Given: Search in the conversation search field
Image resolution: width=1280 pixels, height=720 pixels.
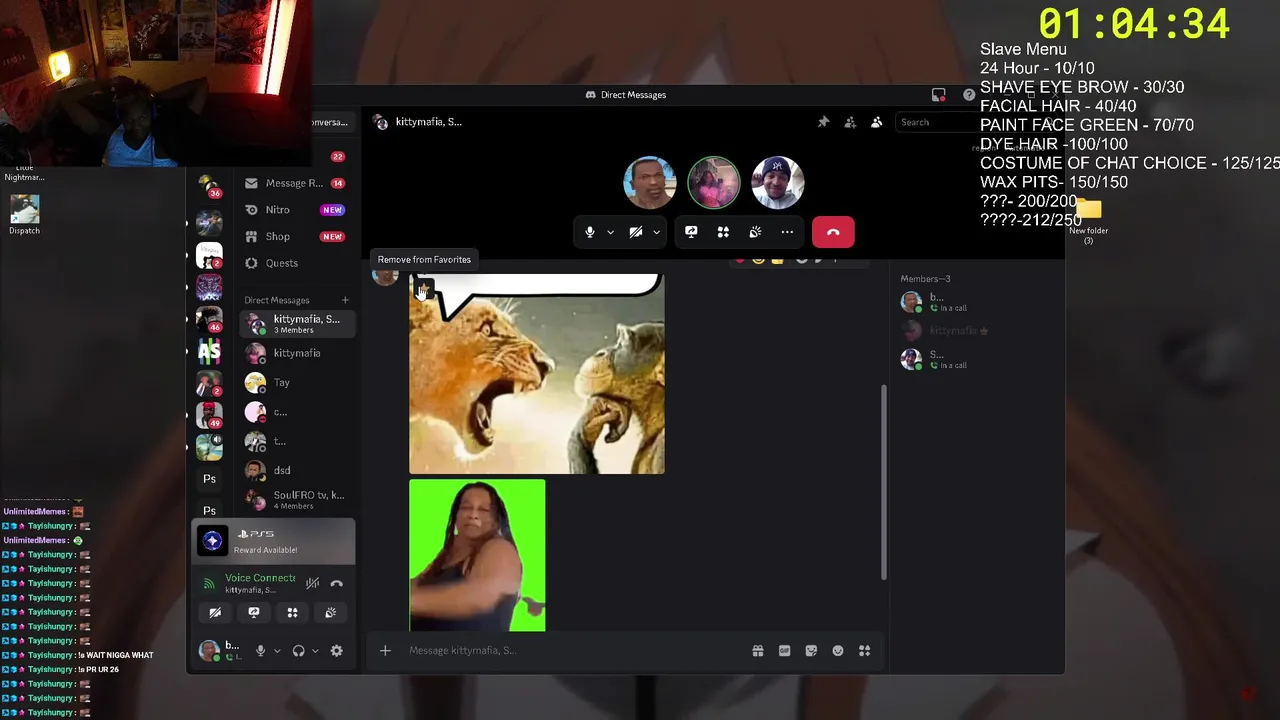Looking at the screenshot, I should pos(936,122).
